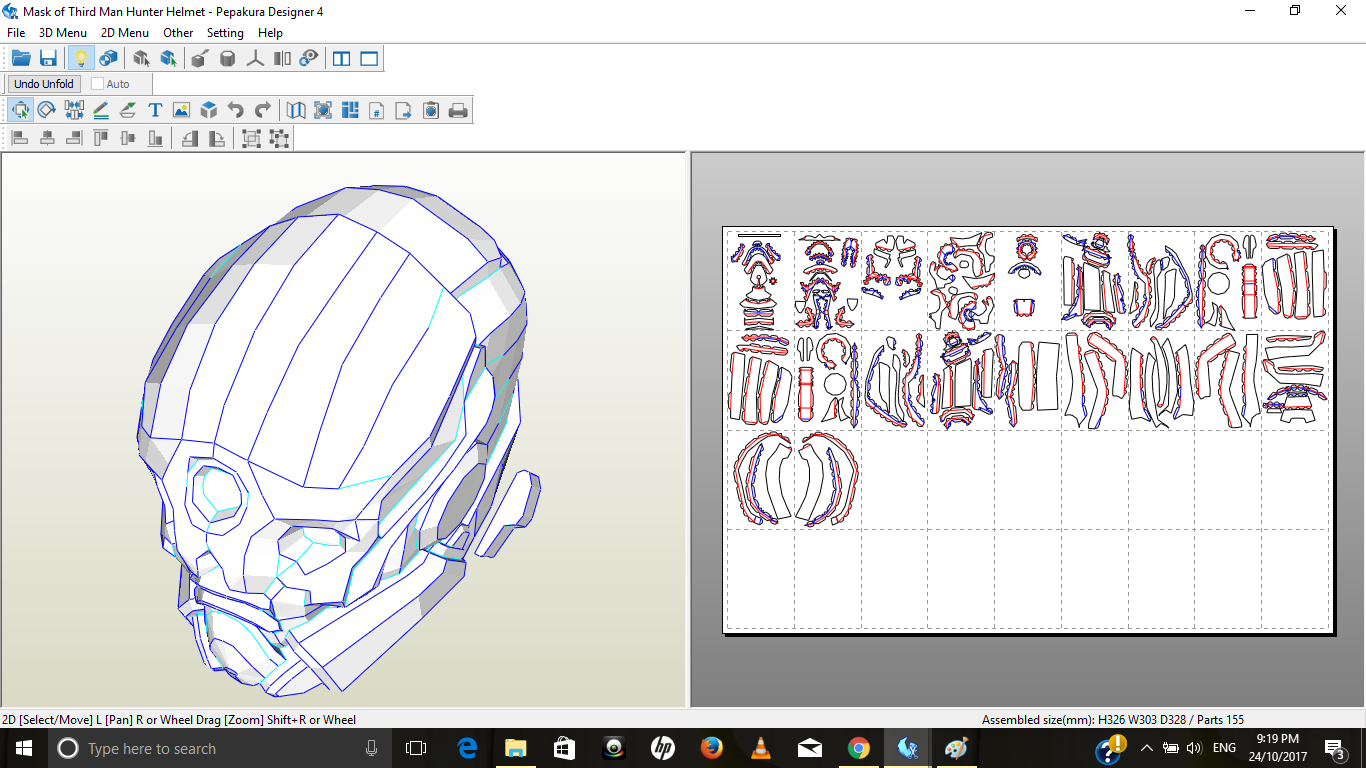Click the blue undo arrow icon
The width and height of the screenshot is (1366, 768).
tap(236, 110)
